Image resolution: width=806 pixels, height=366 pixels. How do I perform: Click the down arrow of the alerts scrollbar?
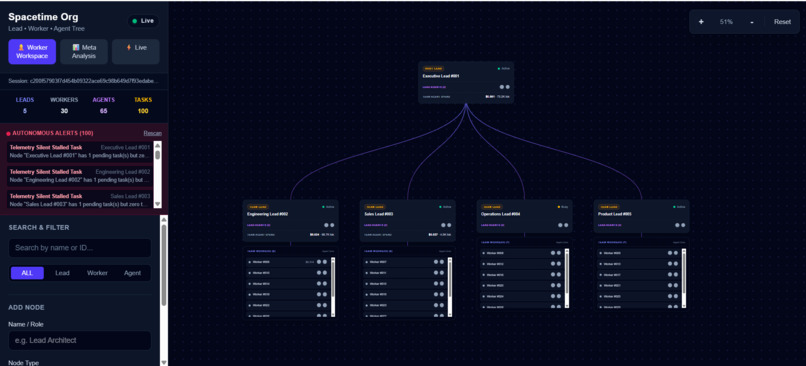(157, 204)
